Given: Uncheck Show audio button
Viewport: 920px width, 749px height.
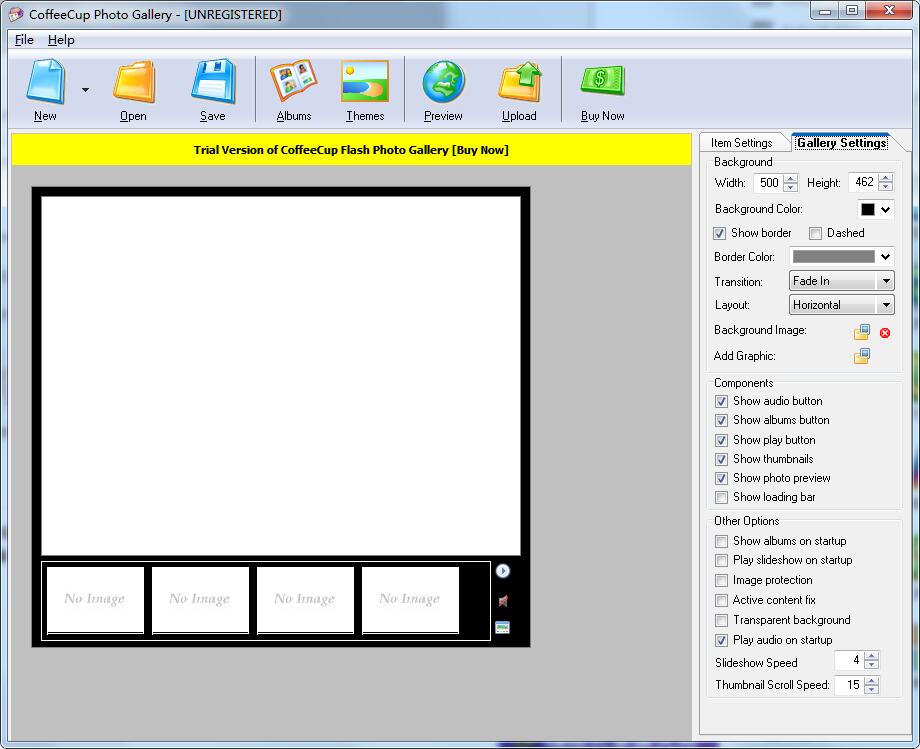Looking at the screenshot, I should (x=721, y=402).
